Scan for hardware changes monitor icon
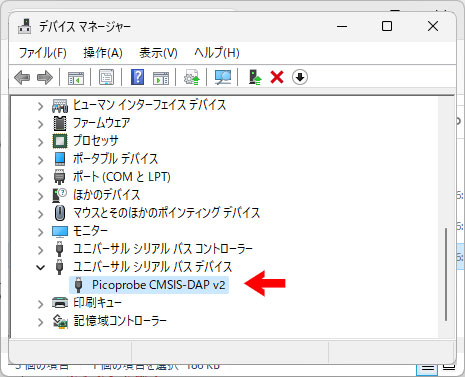The width and height of the screenshot is (465, 377). point(223,78)
